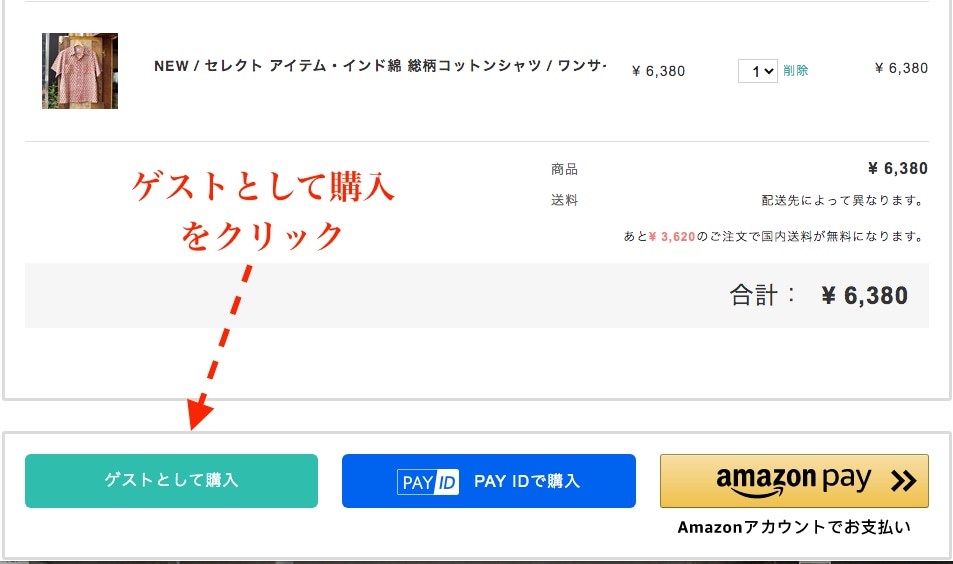Click the red ¥ 3,620 free shipping amount

672,236
